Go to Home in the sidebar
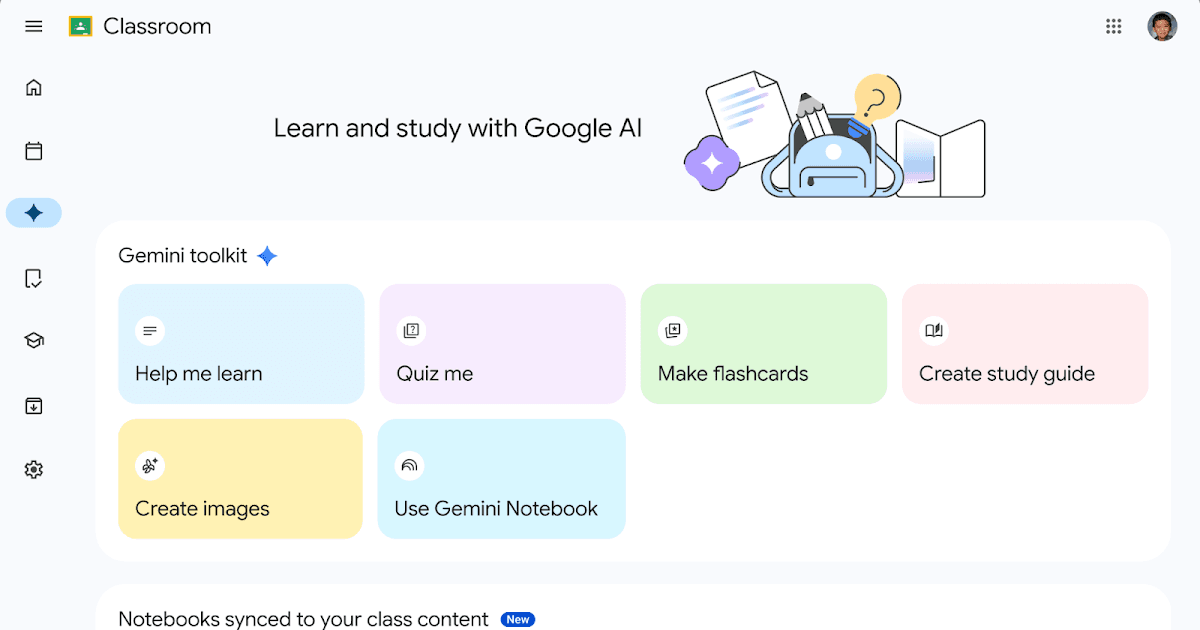Viewport: 1200px width, 630px height. (34, 88)
